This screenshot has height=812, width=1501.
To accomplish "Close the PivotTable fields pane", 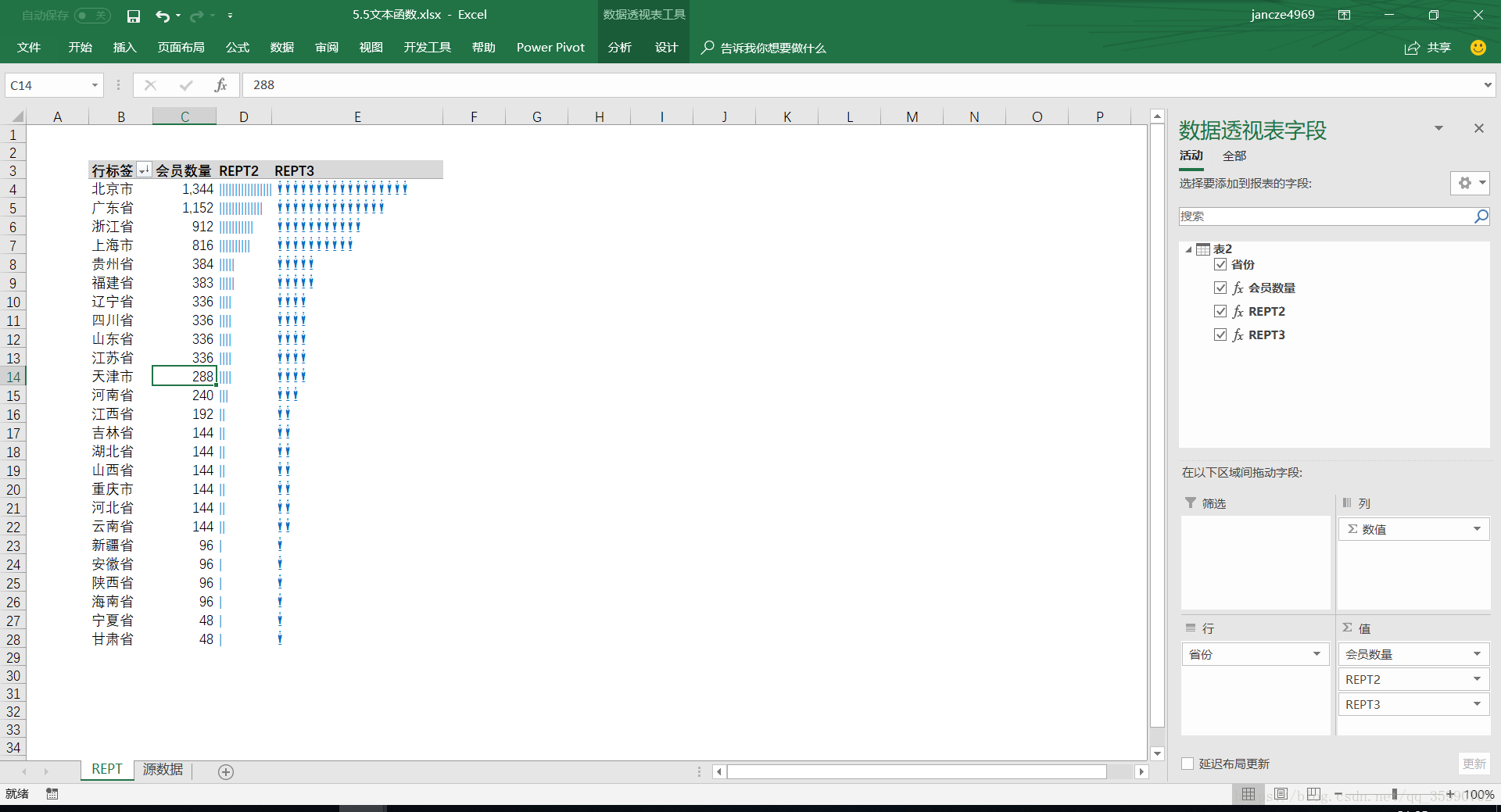I will [x=1478, y=128].
